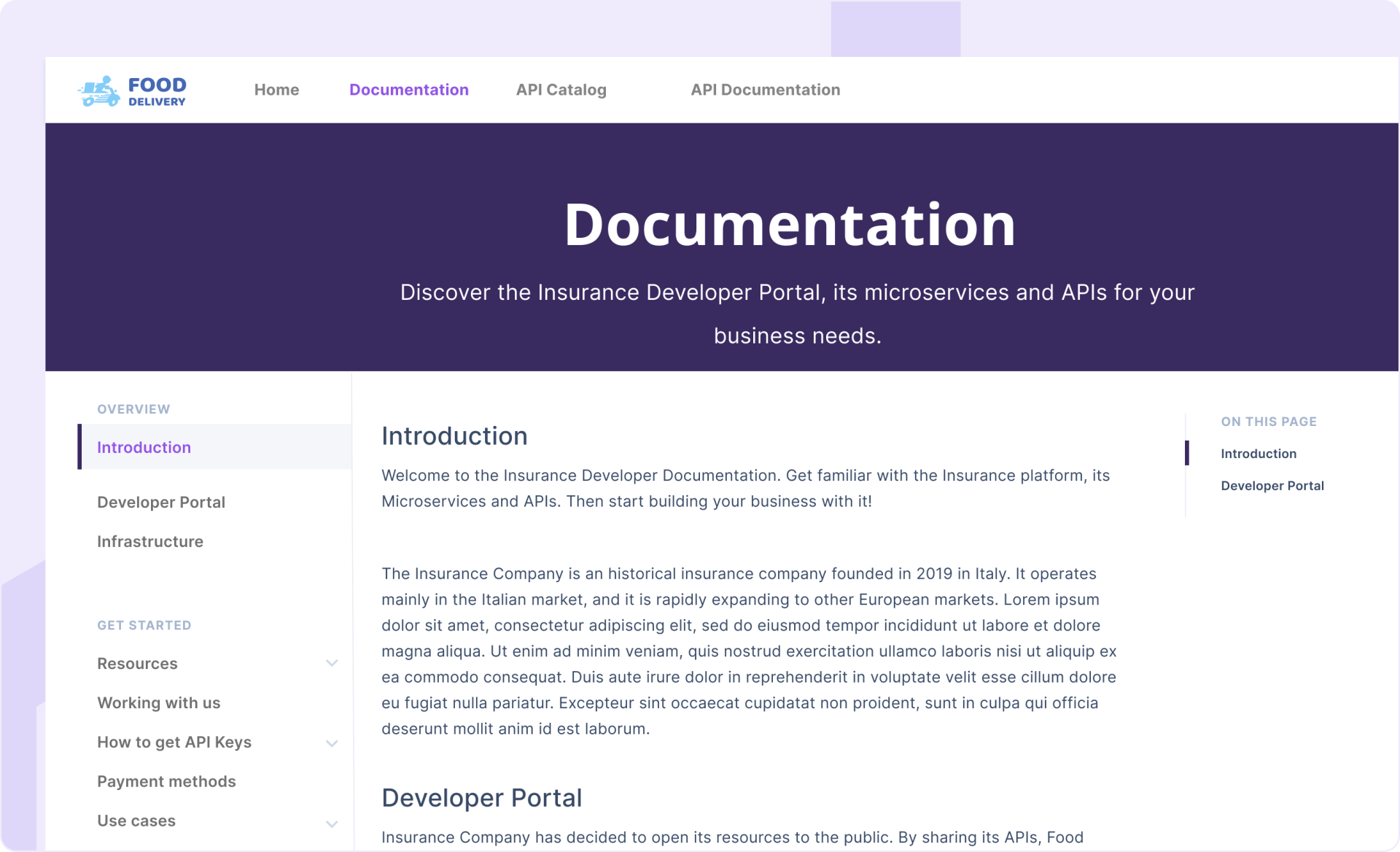Open the Payment methods page
Viewport: 1400px width, 852px height.
tap(166, 781)
